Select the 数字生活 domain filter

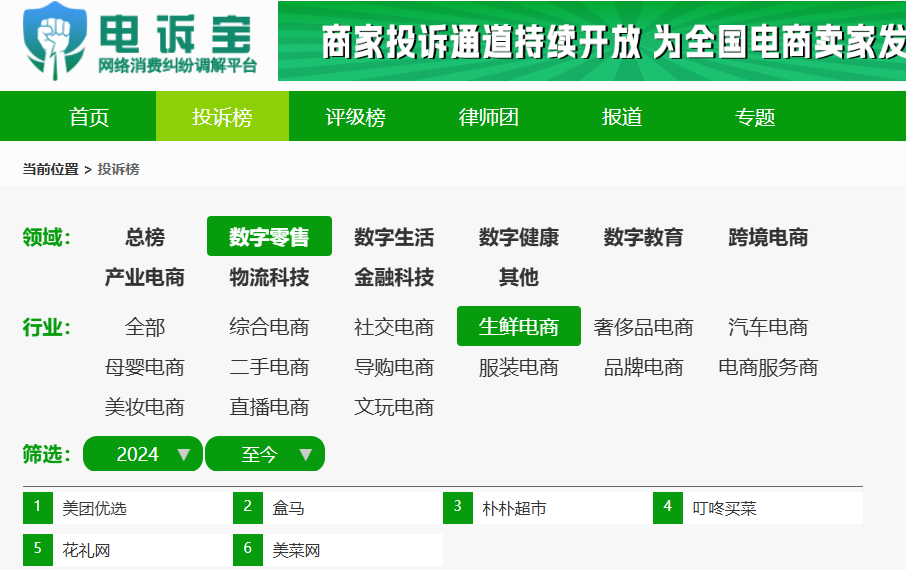tap(394, 237)
